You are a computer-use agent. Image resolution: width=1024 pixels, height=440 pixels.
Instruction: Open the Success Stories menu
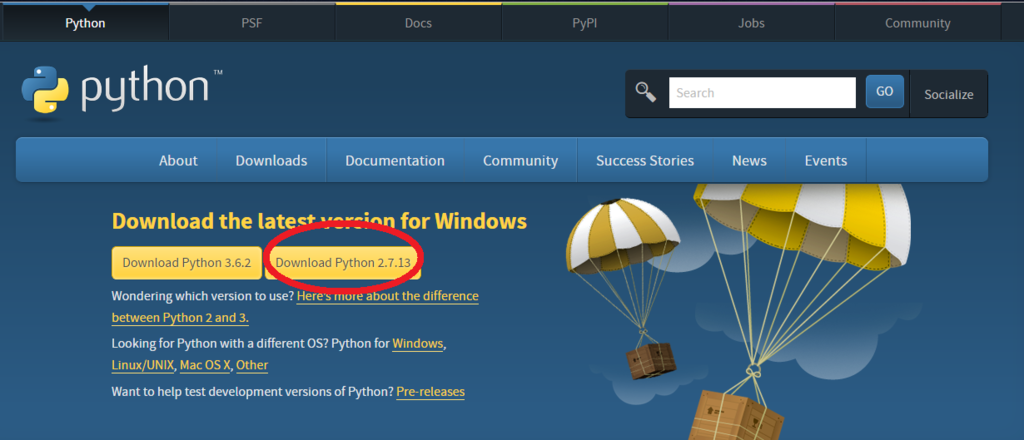(x=645, y=161)
